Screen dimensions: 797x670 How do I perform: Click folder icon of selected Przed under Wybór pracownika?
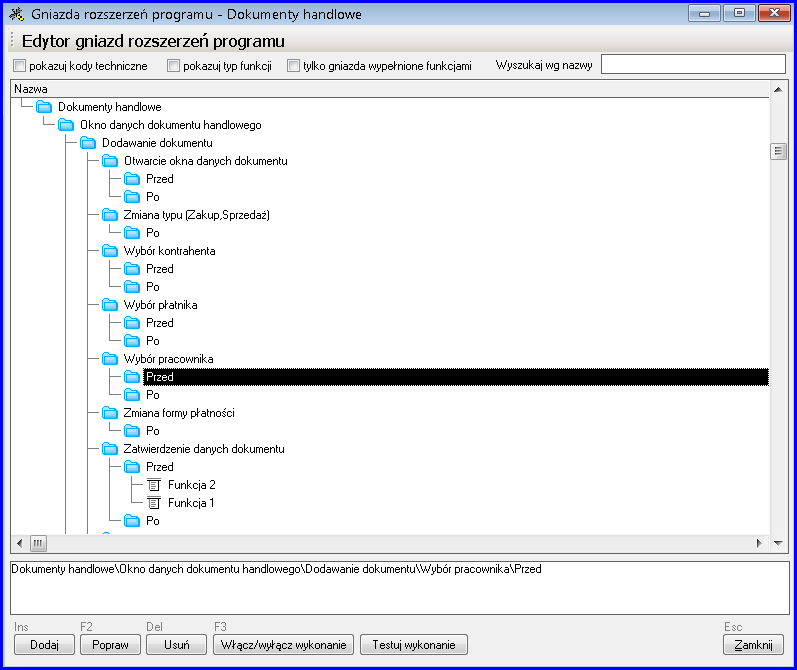[x=132, y=377]
